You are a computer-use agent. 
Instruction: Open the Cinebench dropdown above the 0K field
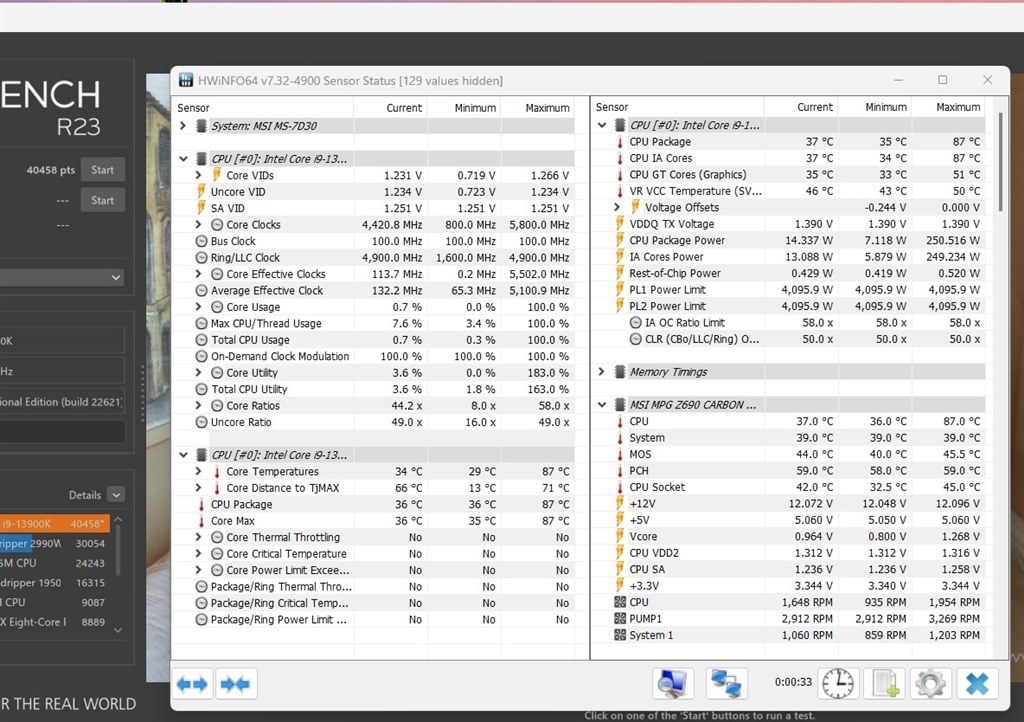click(63, 277)
